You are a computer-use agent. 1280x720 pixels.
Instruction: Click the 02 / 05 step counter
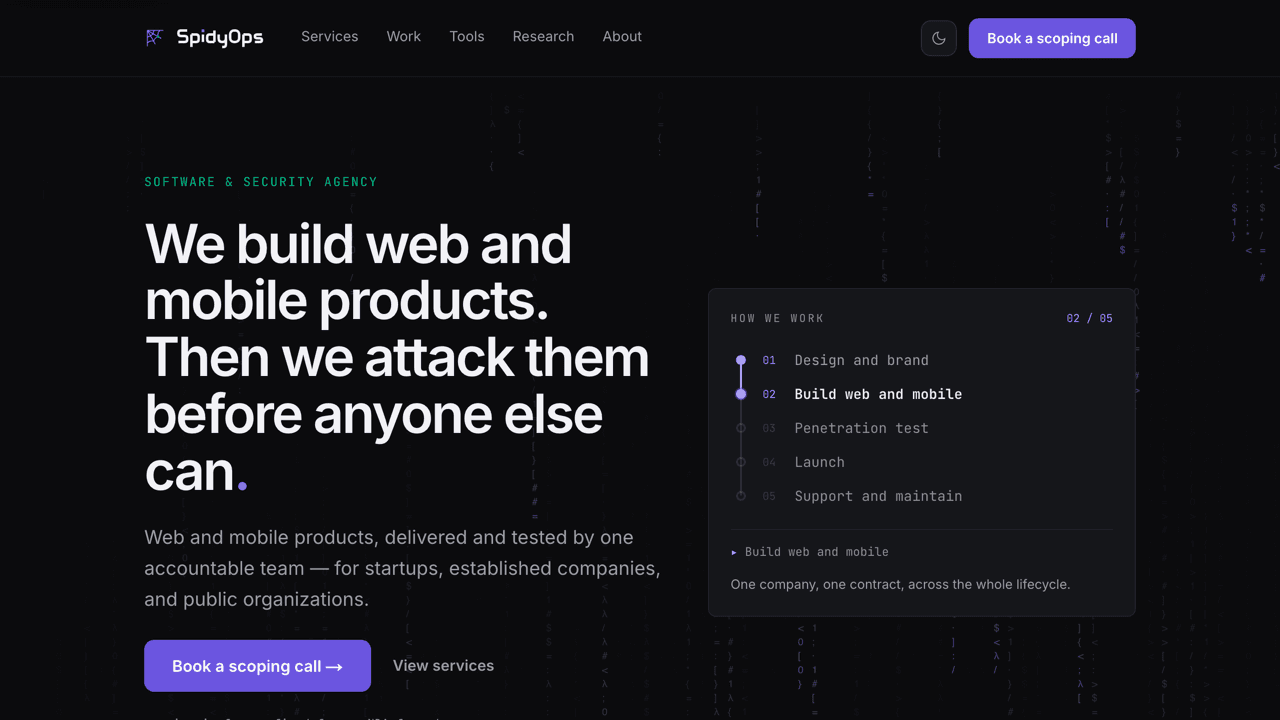[1089, 318]
